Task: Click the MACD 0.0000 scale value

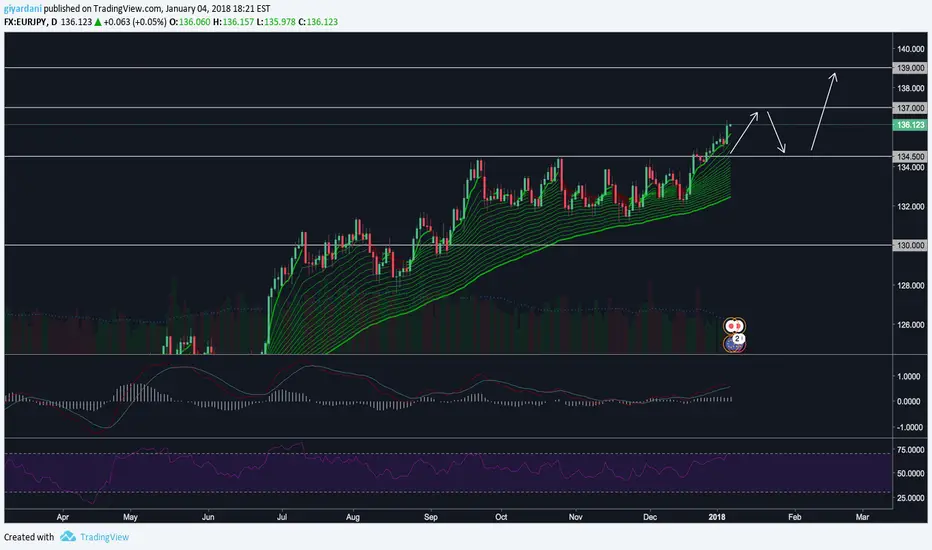Action: tap(909, 401)
